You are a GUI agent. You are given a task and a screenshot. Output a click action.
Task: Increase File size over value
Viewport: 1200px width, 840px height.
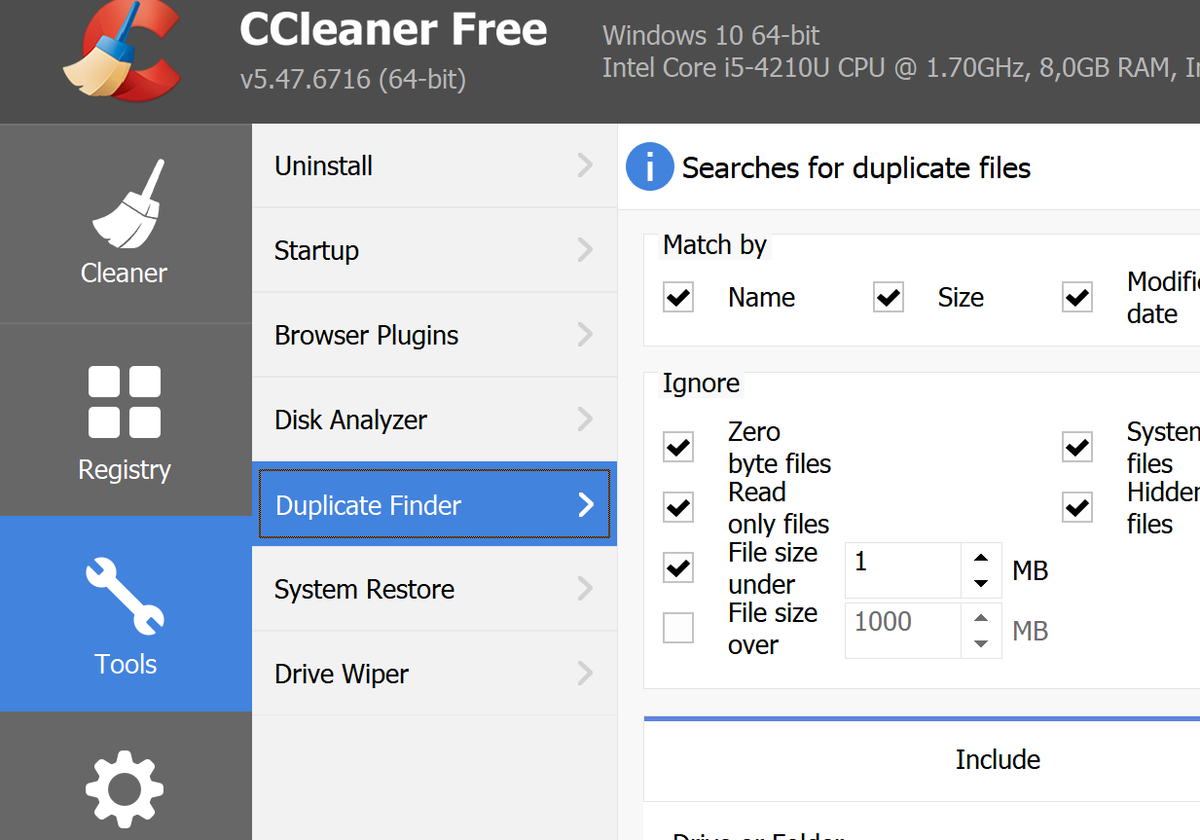click(981, 617)
